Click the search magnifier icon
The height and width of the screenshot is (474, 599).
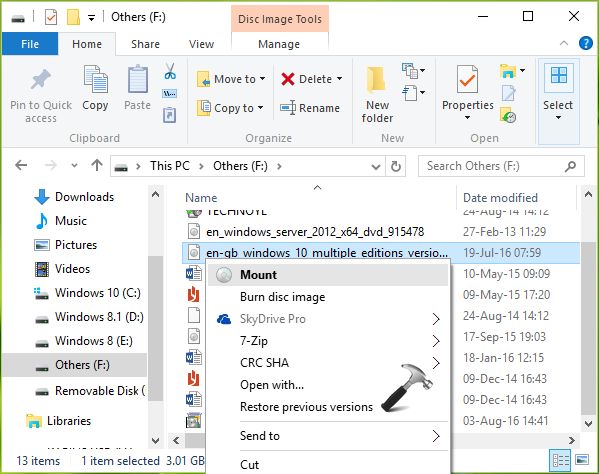click(570, 166)
